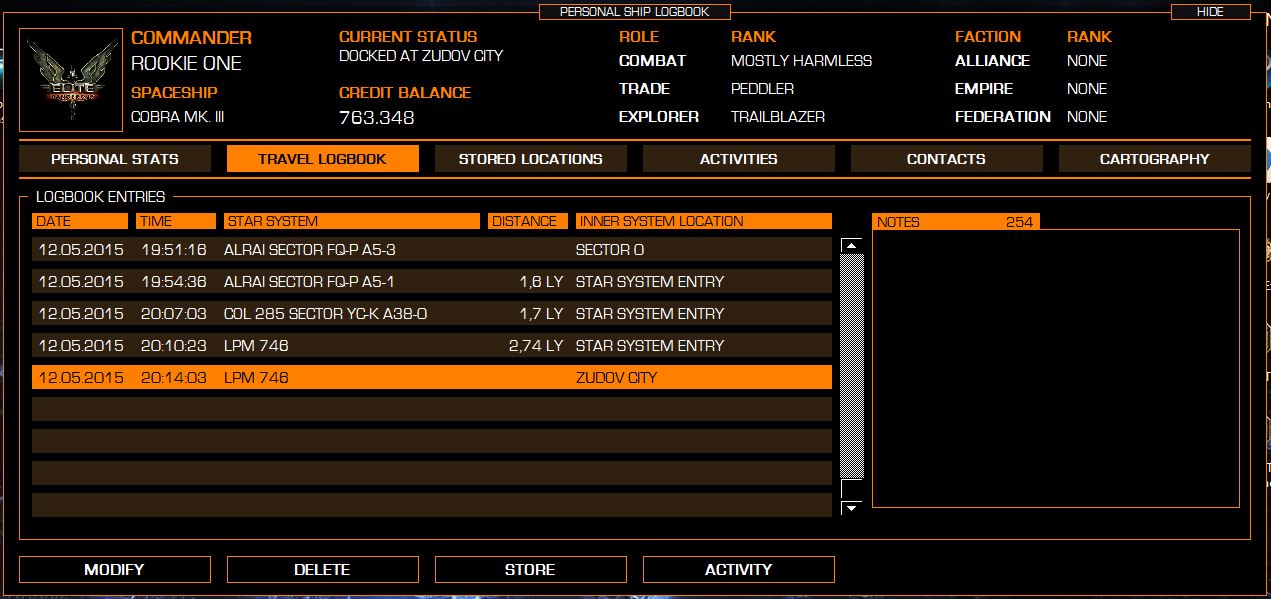Click the credit balance value 763.348
The width and height of the screenshot is (1271, 599).
(377, 118)
